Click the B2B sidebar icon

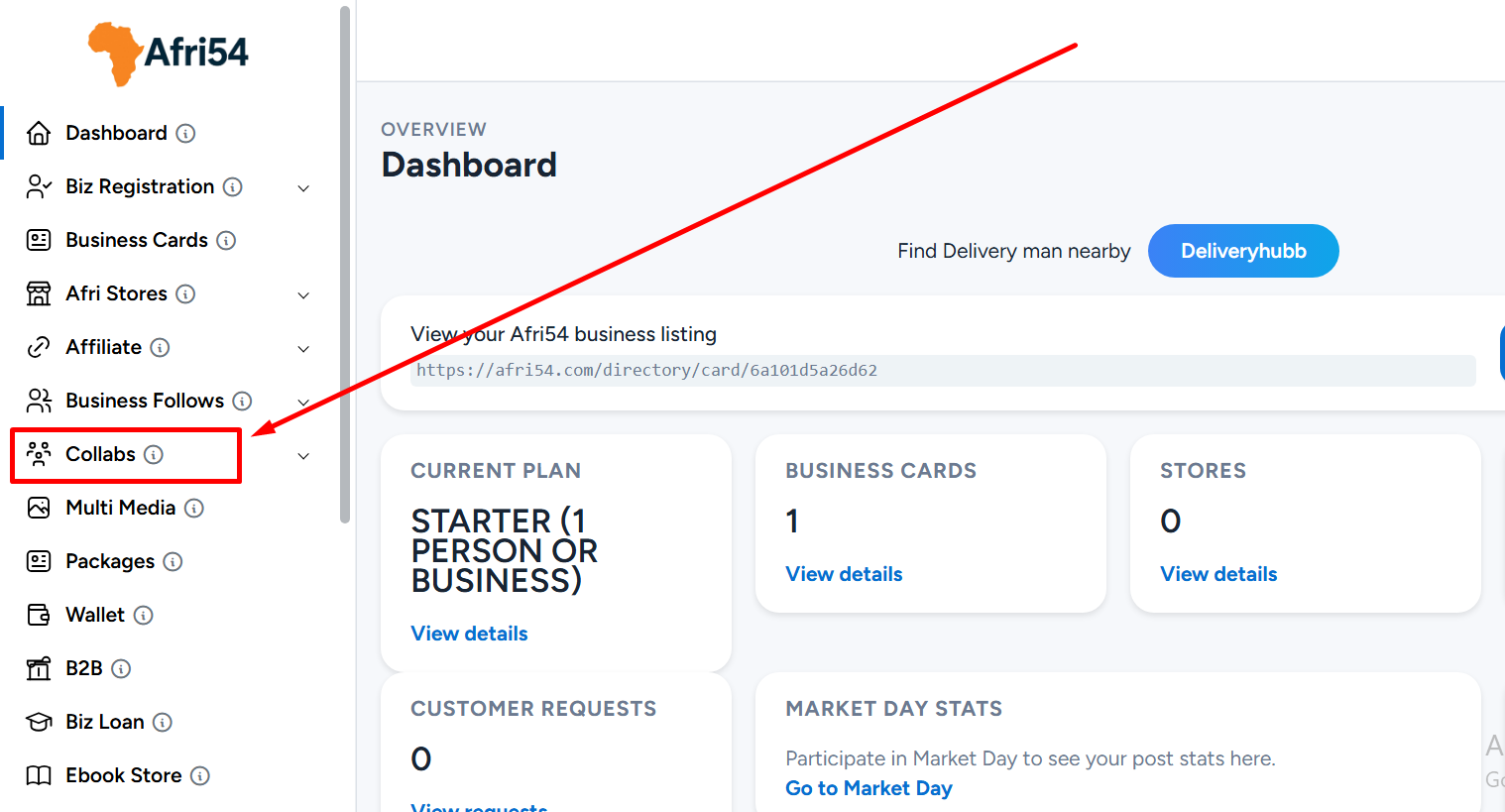click(x=39, y=668)
